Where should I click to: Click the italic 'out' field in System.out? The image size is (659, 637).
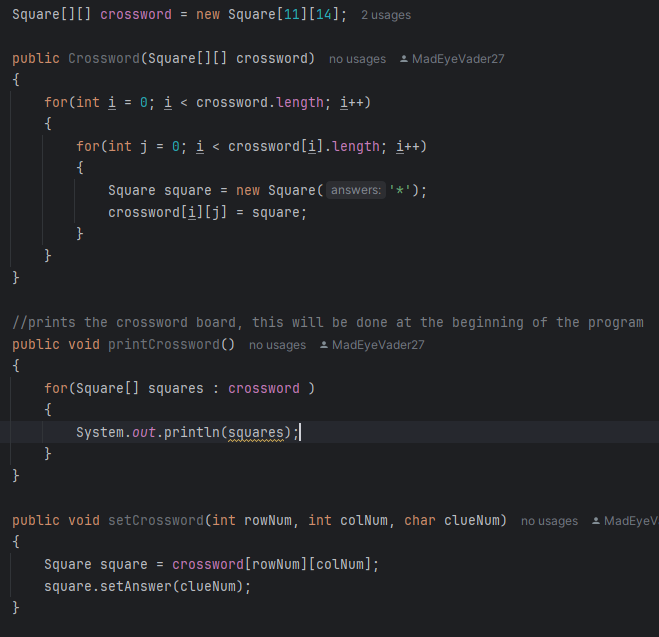click(x=144, y=432)
